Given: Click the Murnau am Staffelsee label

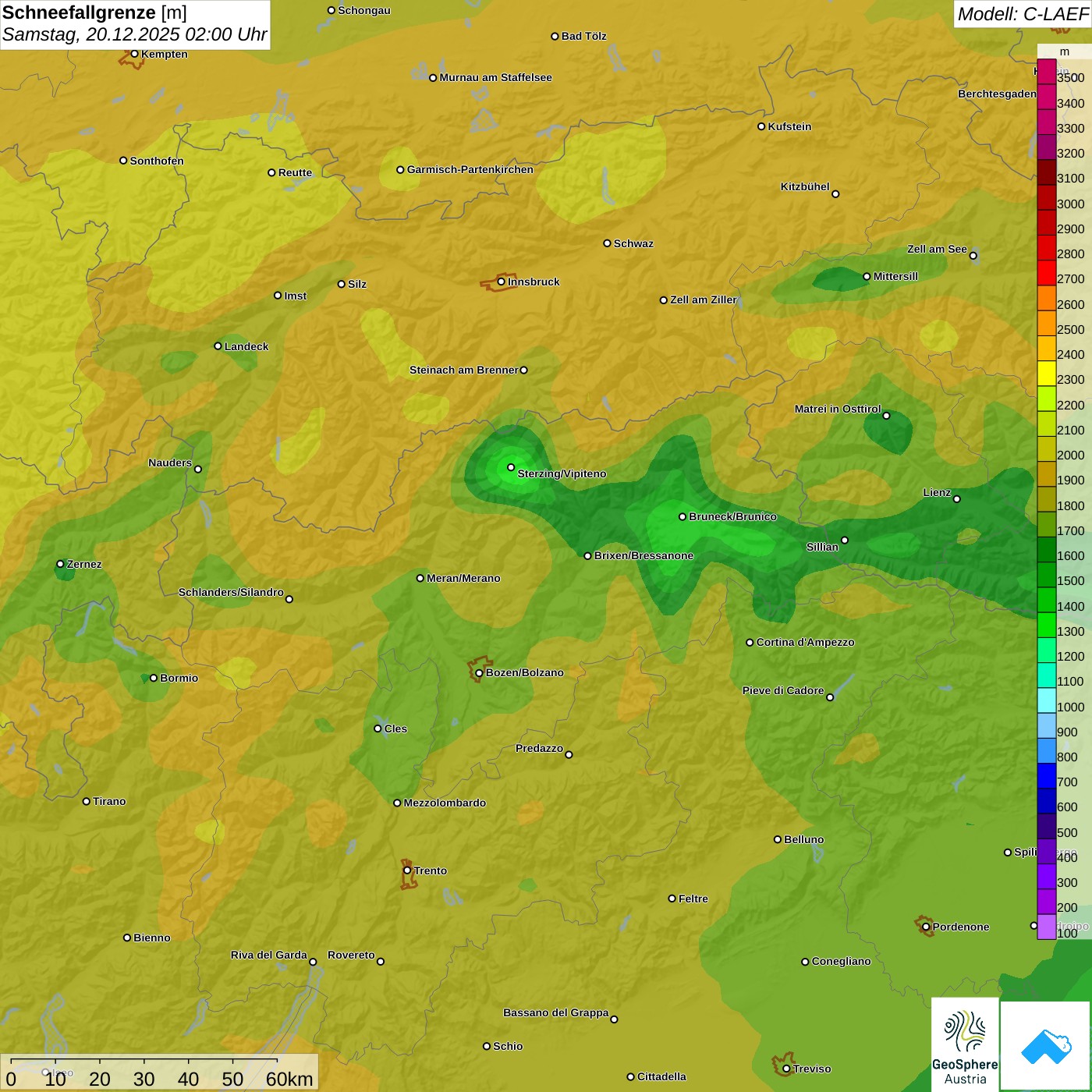Looking at the screenshot, I should click(496, 77).
